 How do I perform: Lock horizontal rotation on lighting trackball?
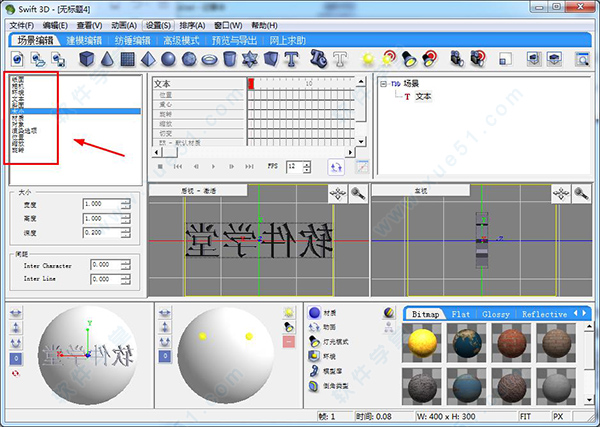pyautogui.click(x=165, y=313)
